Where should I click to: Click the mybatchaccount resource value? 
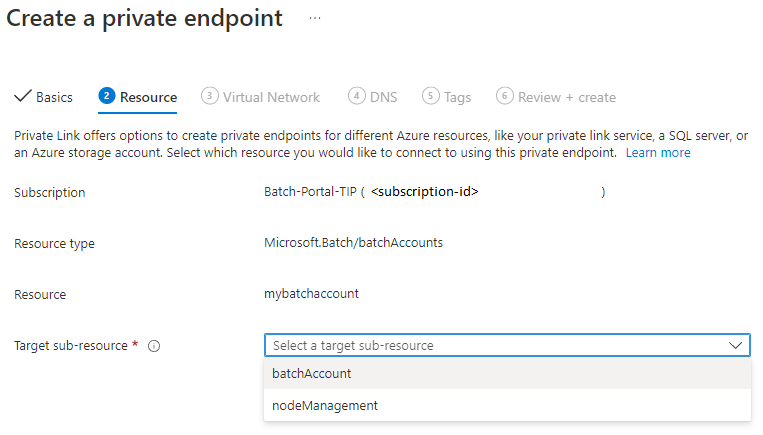pos(311,294)
